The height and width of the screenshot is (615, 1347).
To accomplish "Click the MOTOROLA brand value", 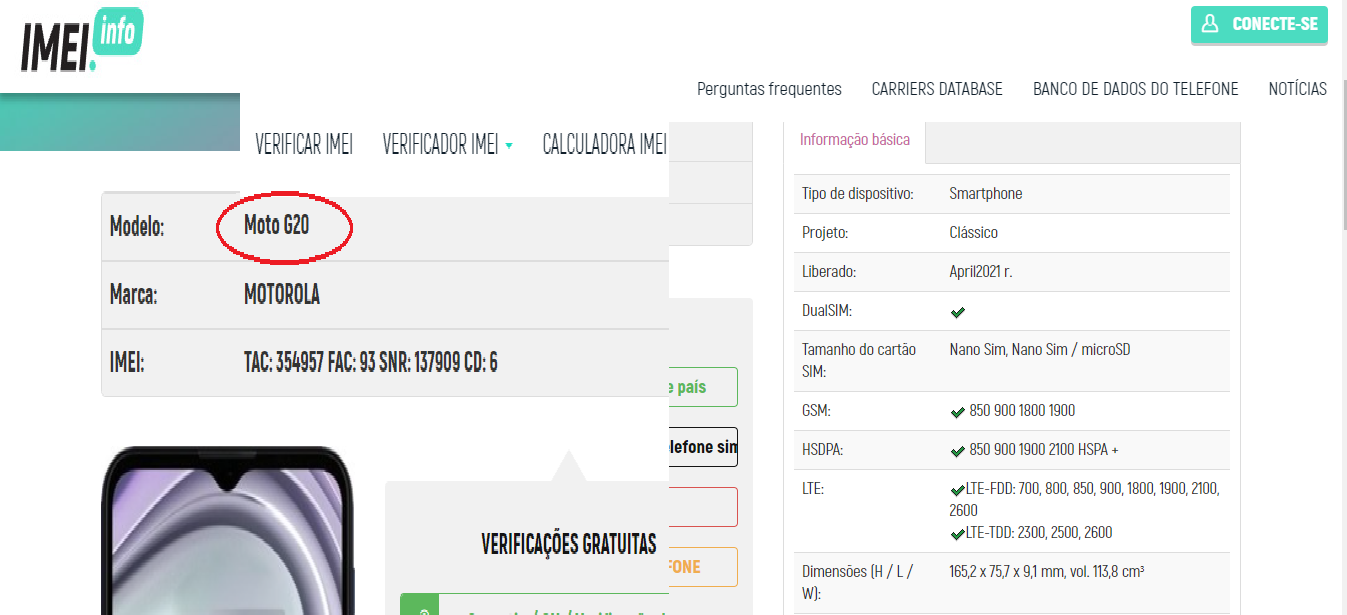I will [282, 295].
